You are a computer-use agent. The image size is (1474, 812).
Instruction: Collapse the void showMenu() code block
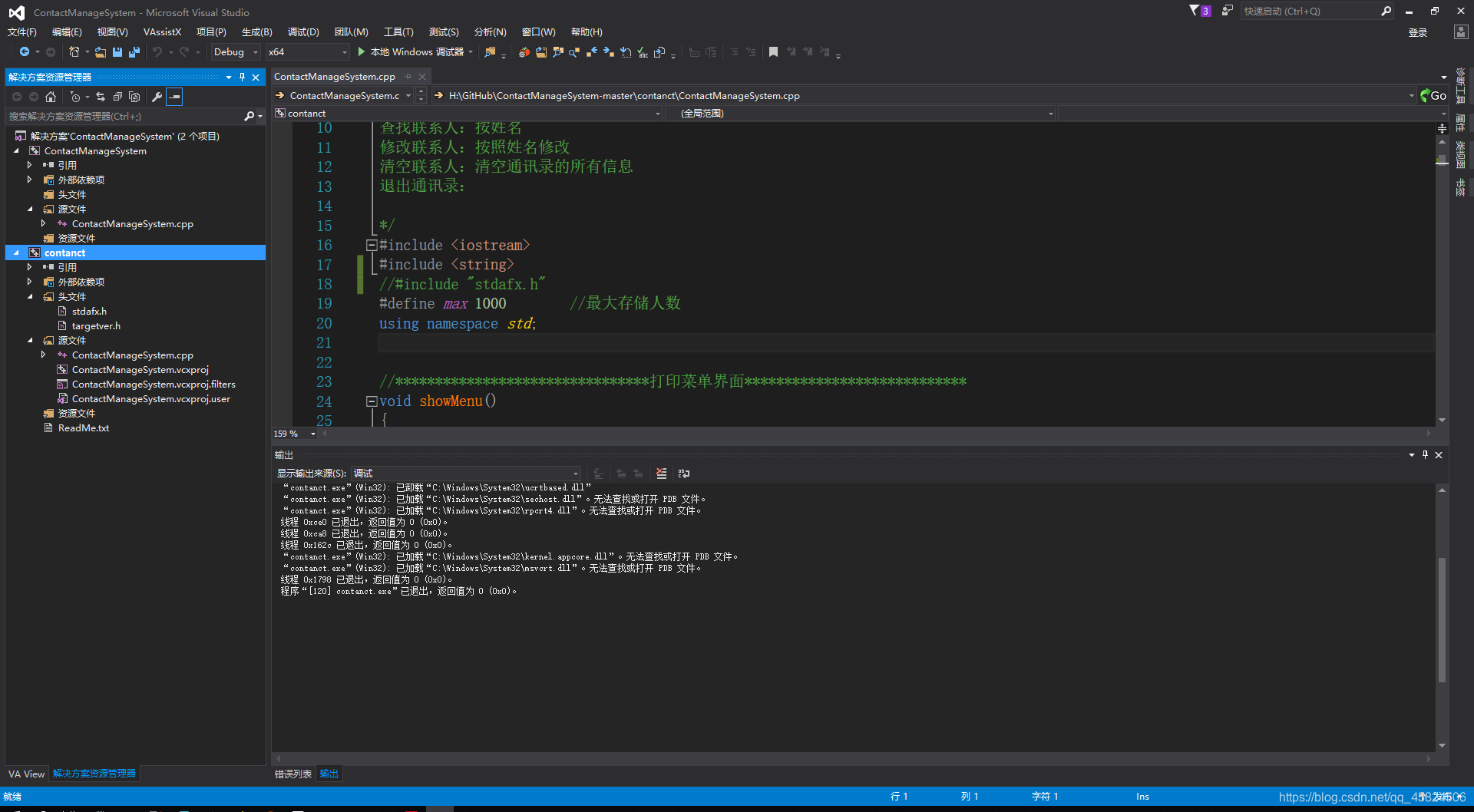tap(372, 401)
